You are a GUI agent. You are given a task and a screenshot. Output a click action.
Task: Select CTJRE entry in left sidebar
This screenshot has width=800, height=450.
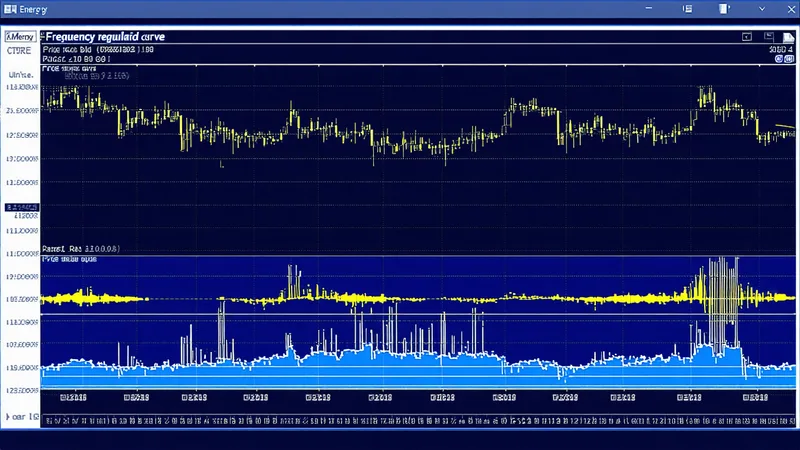click(19, 51)
